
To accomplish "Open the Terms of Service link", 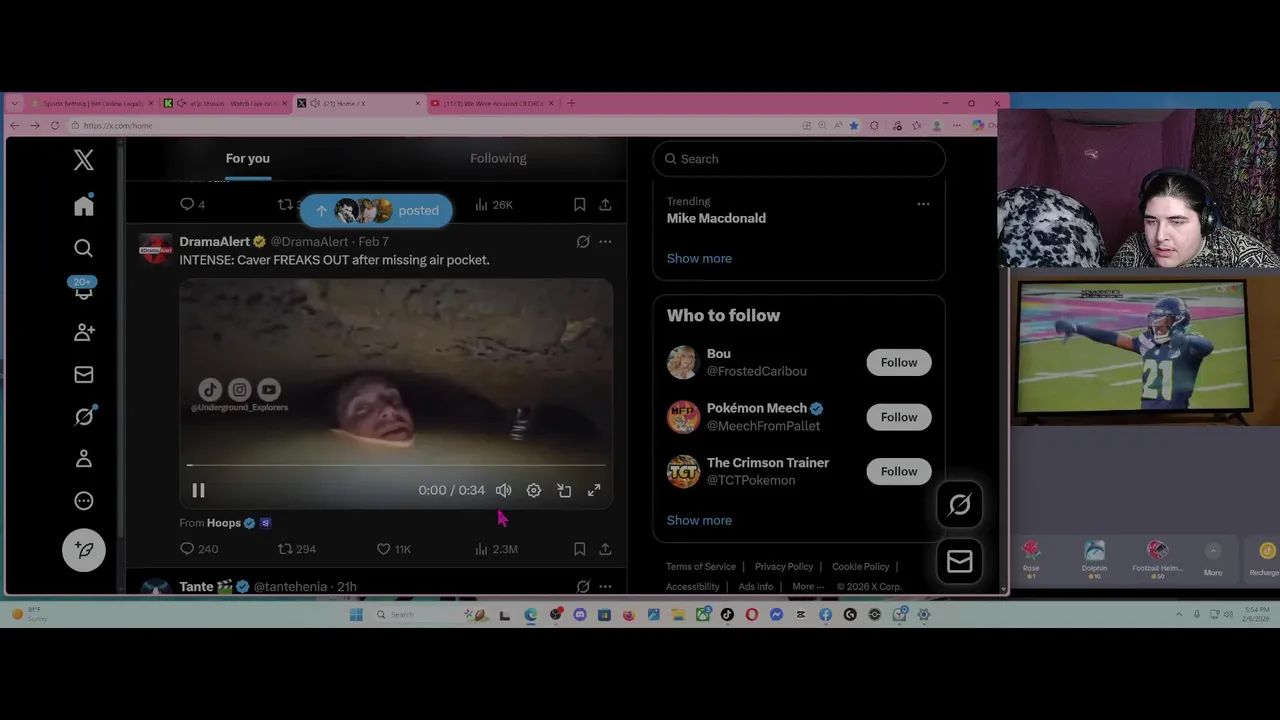I will (x=701, y=567).
